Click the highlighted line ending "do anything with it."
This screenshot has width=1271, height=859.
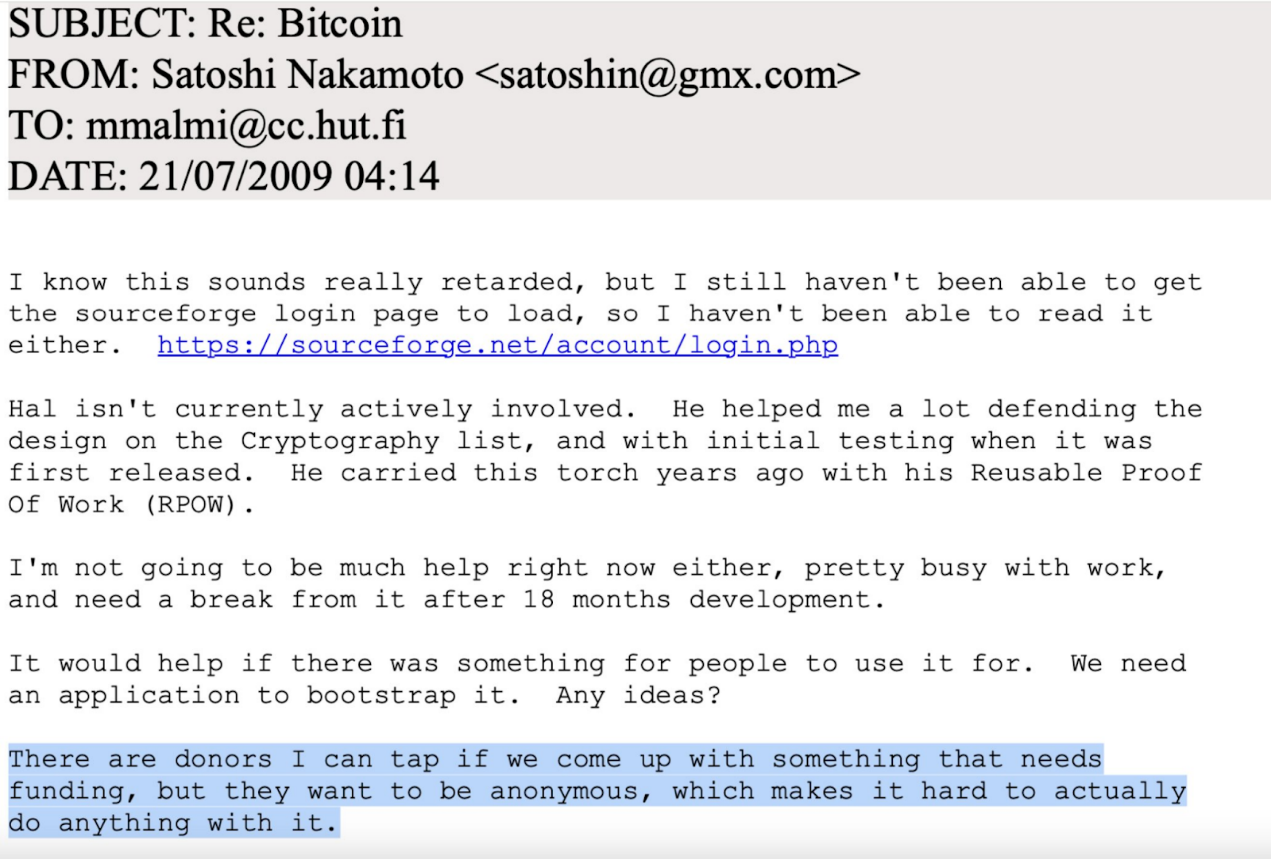pyautogui.click(x=174, y=824)
